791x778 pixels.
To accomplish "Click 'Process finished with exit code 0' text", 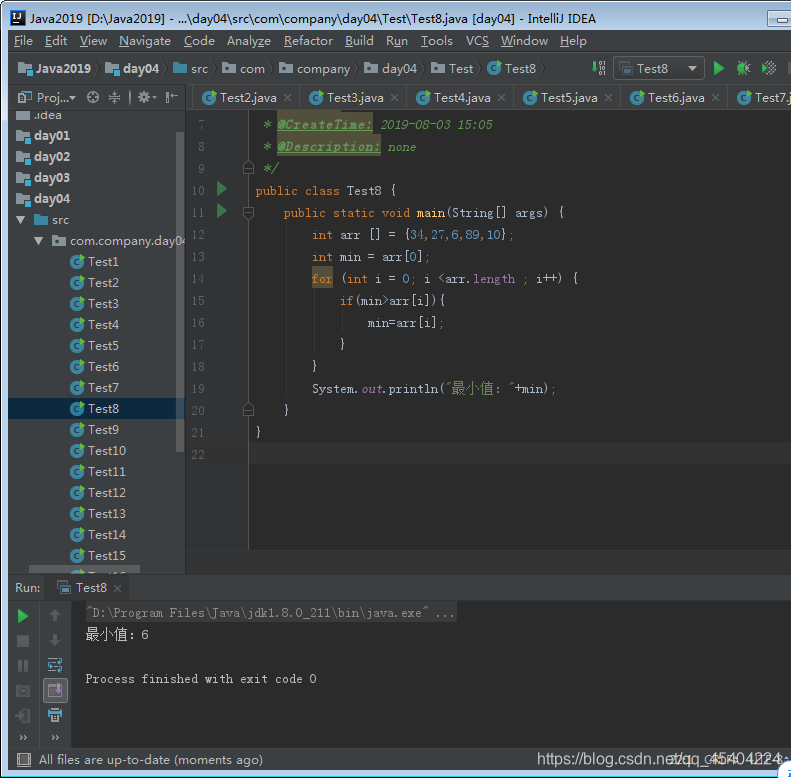I will coord(201,679).
